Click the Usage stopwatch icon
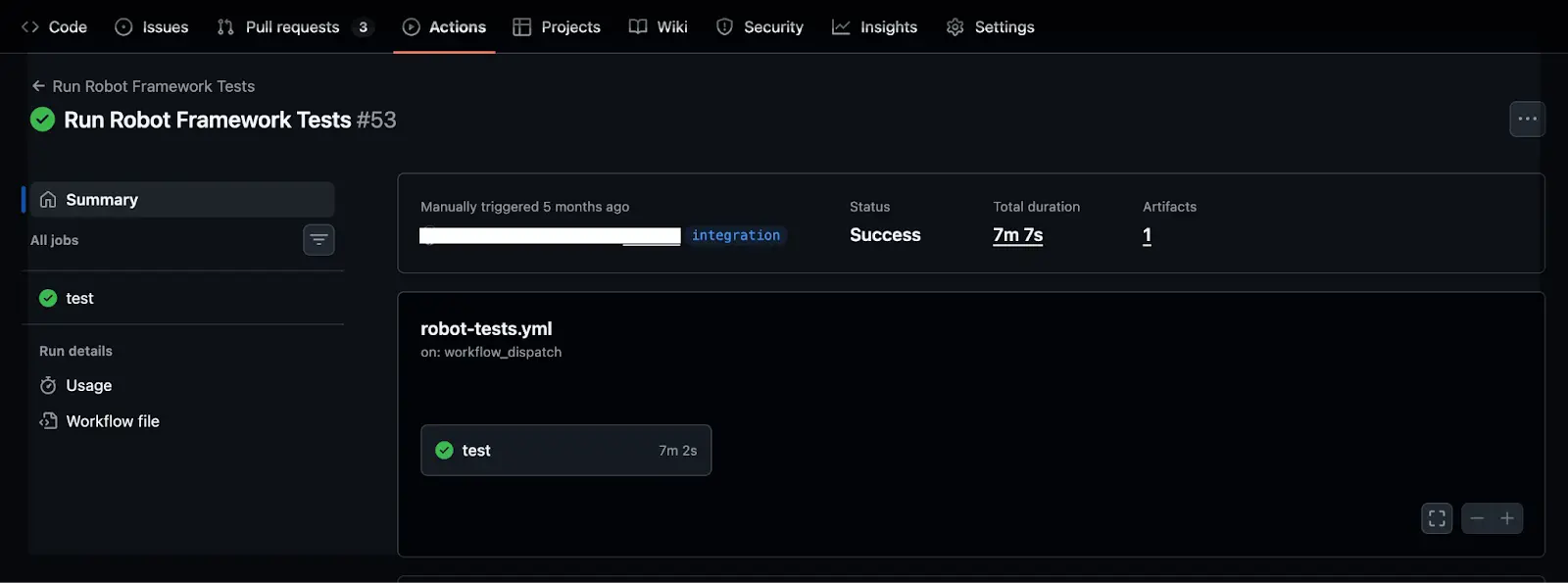 [x=48, y=386]
